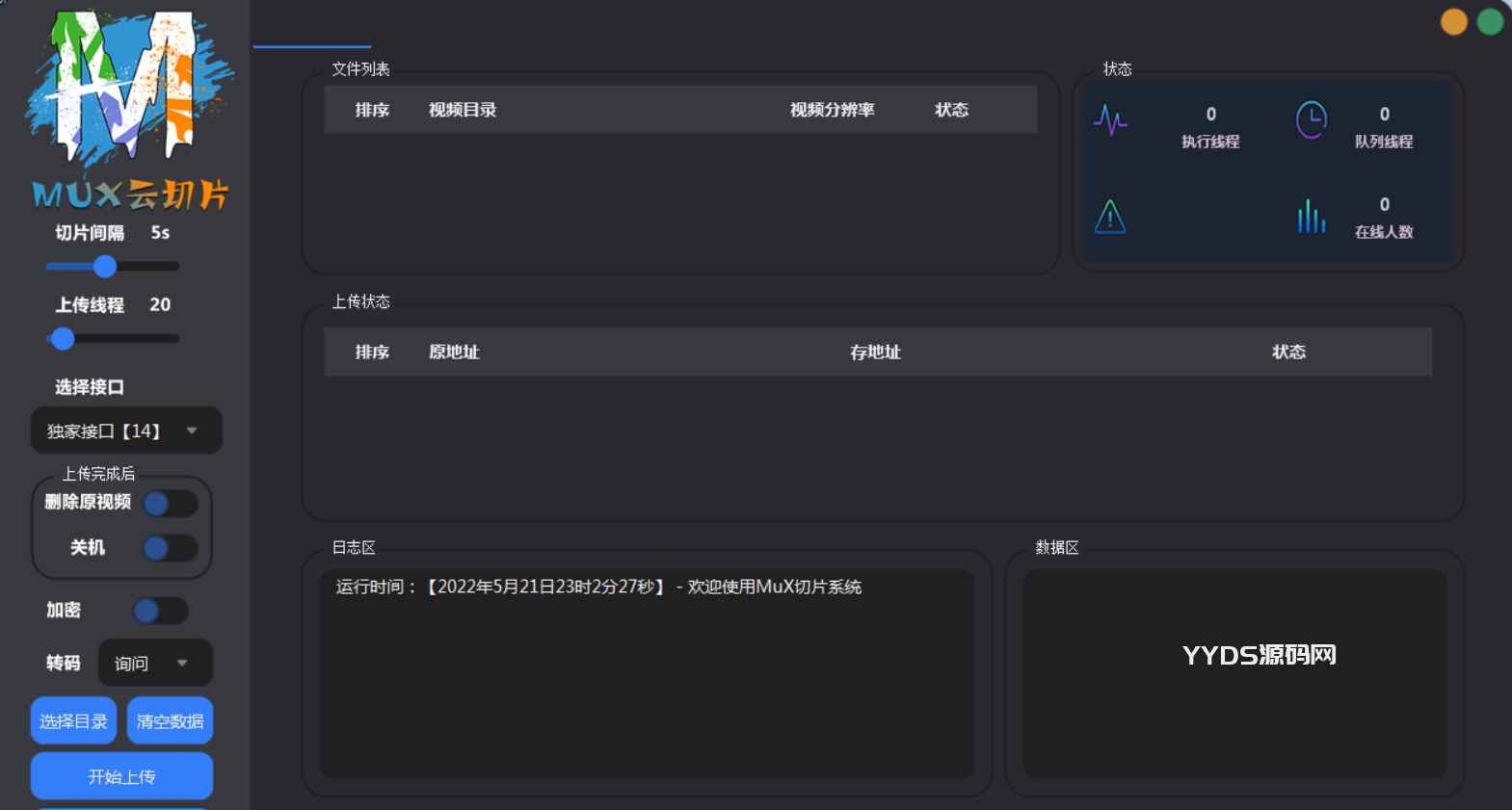The height and width of the screenshot is (810, 1512).
Task: Click the orange circle window button
Action: click(x=1453, y=21)
